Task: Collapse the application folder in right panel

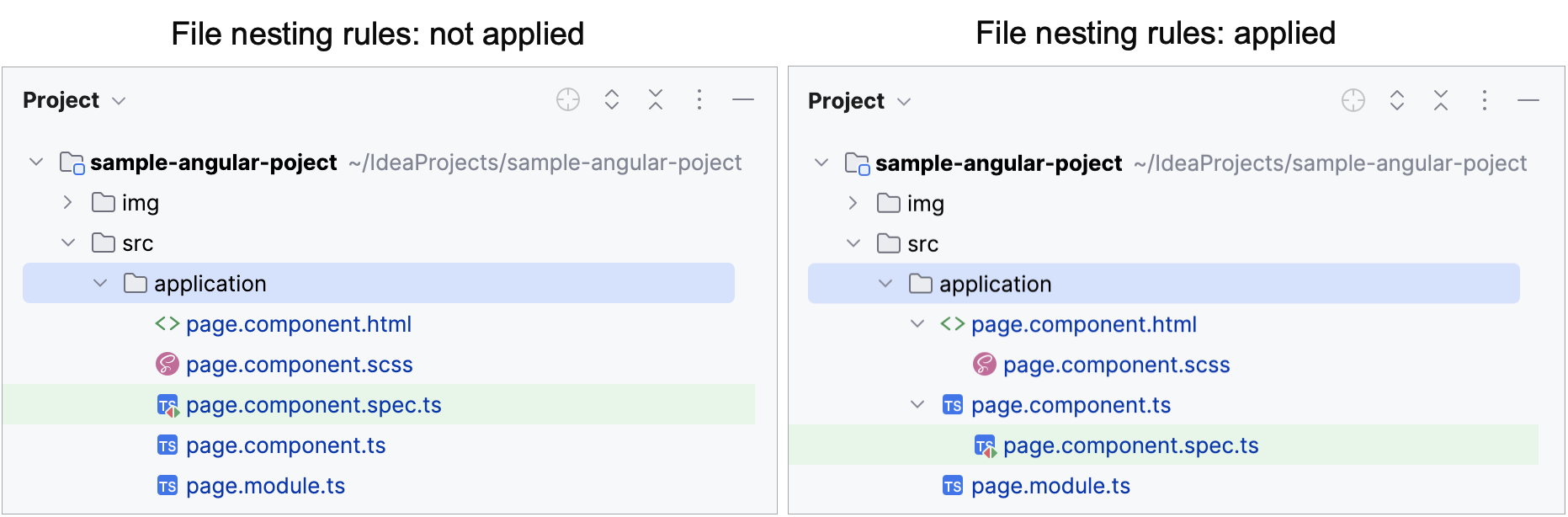Action: pyautogui.click(x=885, y=284)
